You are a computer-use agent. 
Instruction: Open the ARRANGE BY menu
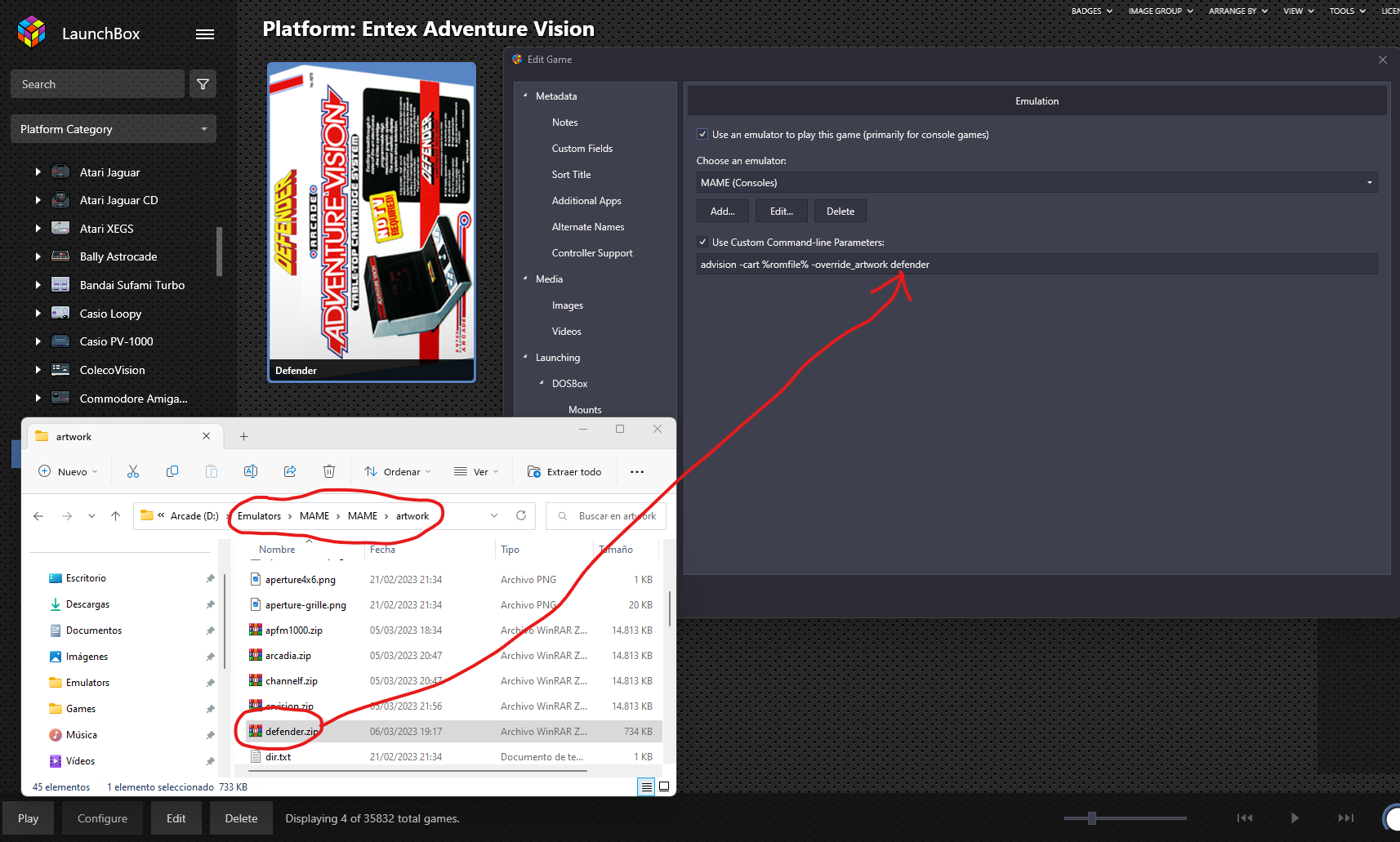(1238, 11)
